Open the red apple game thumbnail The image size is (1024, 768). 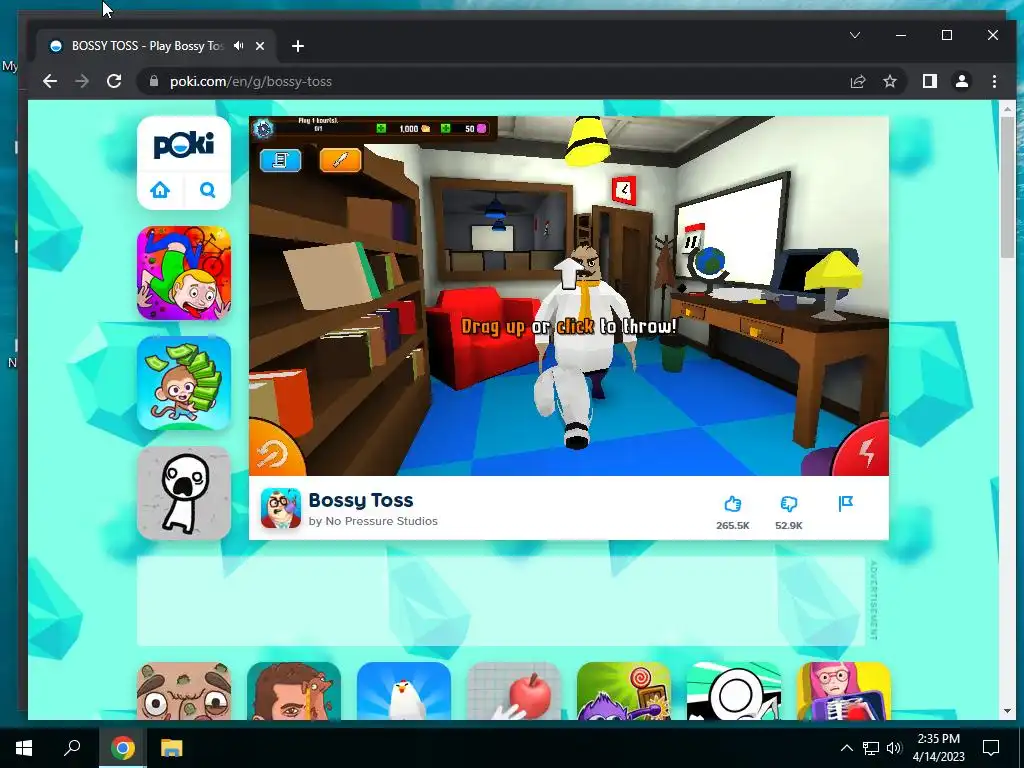514,691
